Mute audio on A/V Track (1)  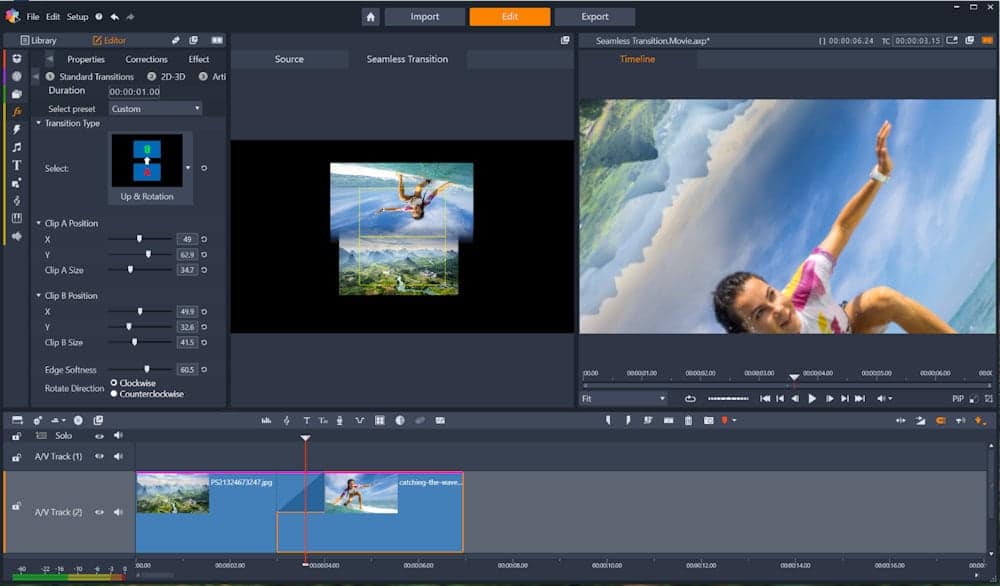(118, 456)
